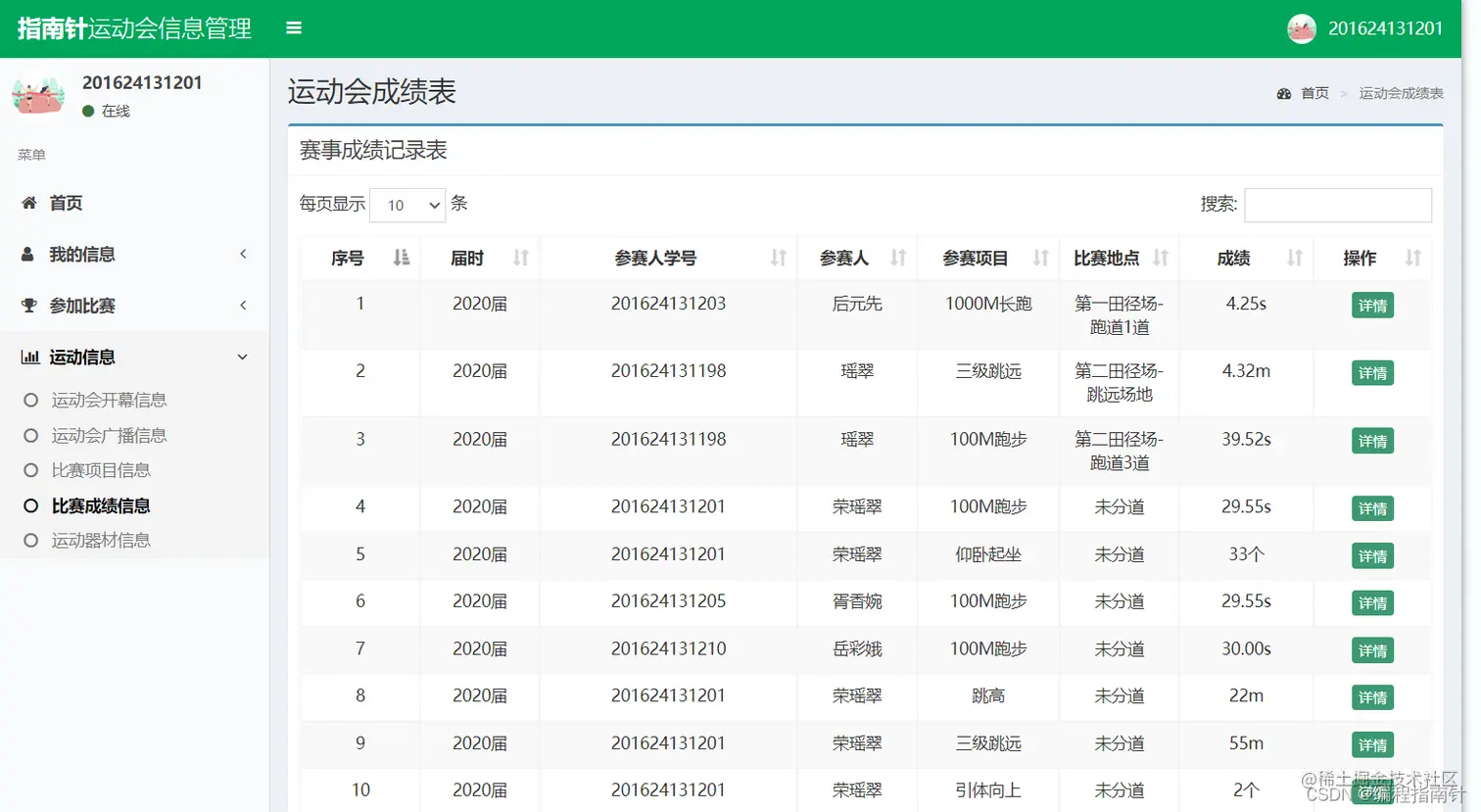Select circle icon for 比赛项目信息
Screen dimensions: 1481x812
[31, 470]
